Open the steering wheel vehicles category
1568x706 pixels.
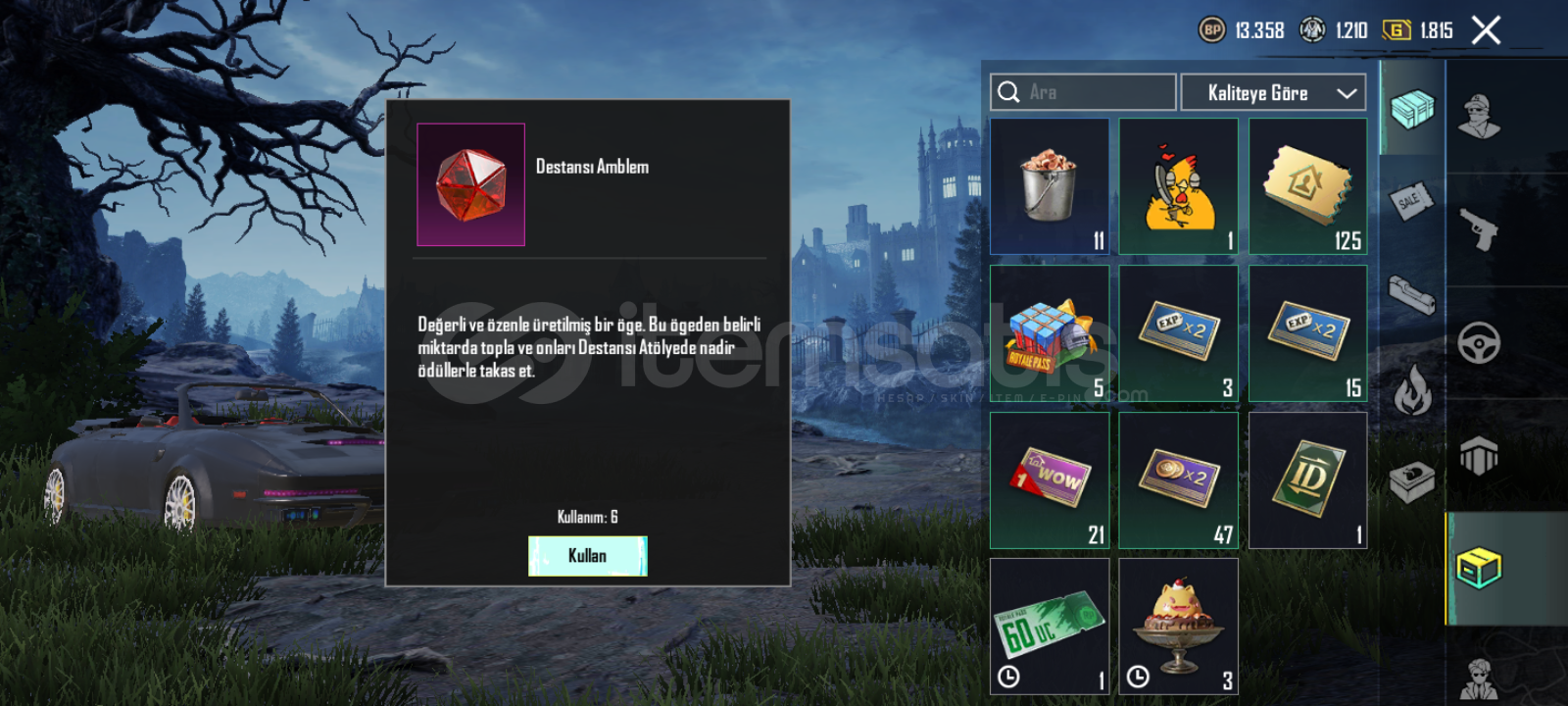click(1479, 343)
